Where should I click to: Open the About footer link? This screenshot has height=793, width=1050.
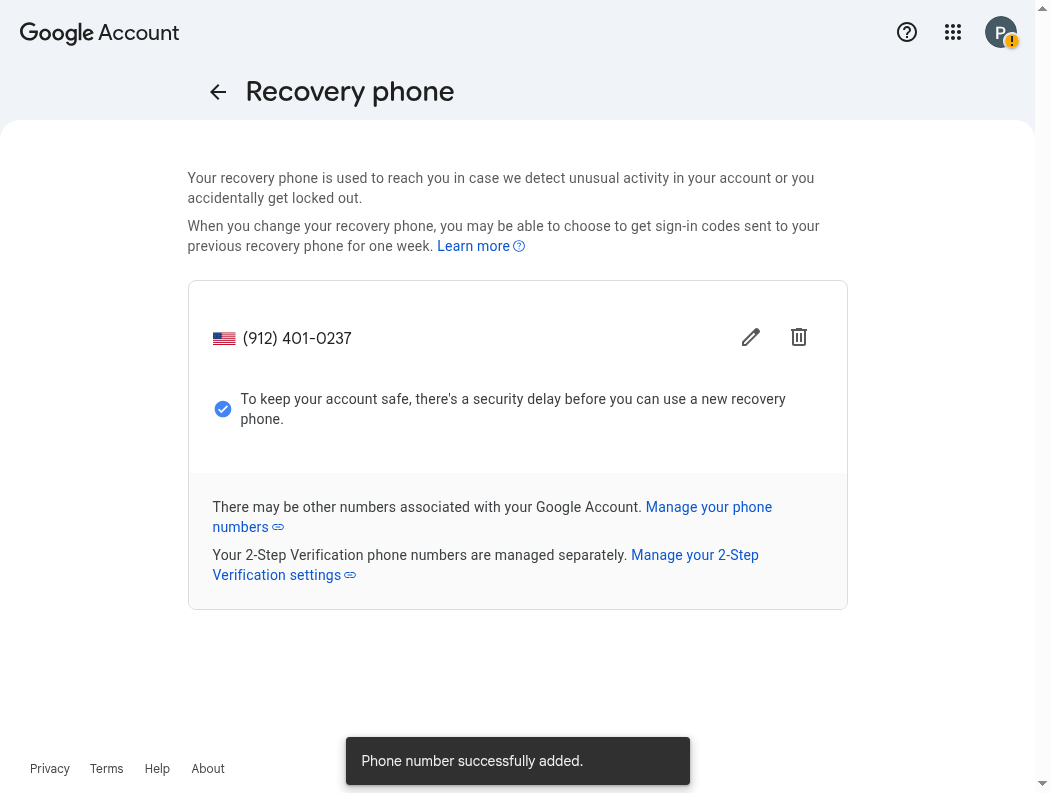tap(208, 768)
